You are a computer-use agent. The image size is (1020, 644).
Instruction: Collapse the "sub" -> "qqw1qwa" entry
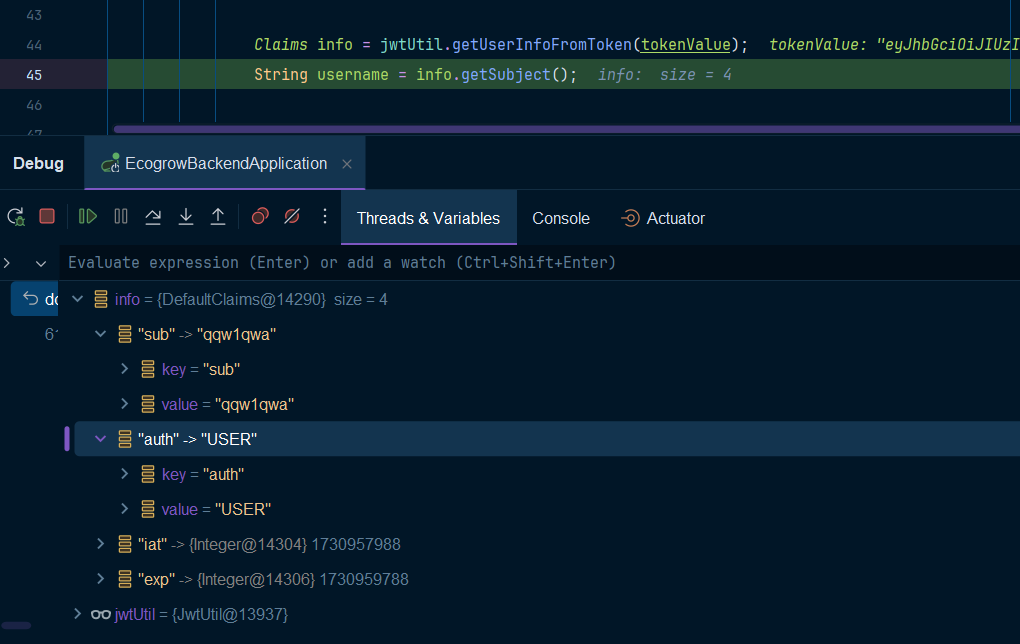(101, 334)
